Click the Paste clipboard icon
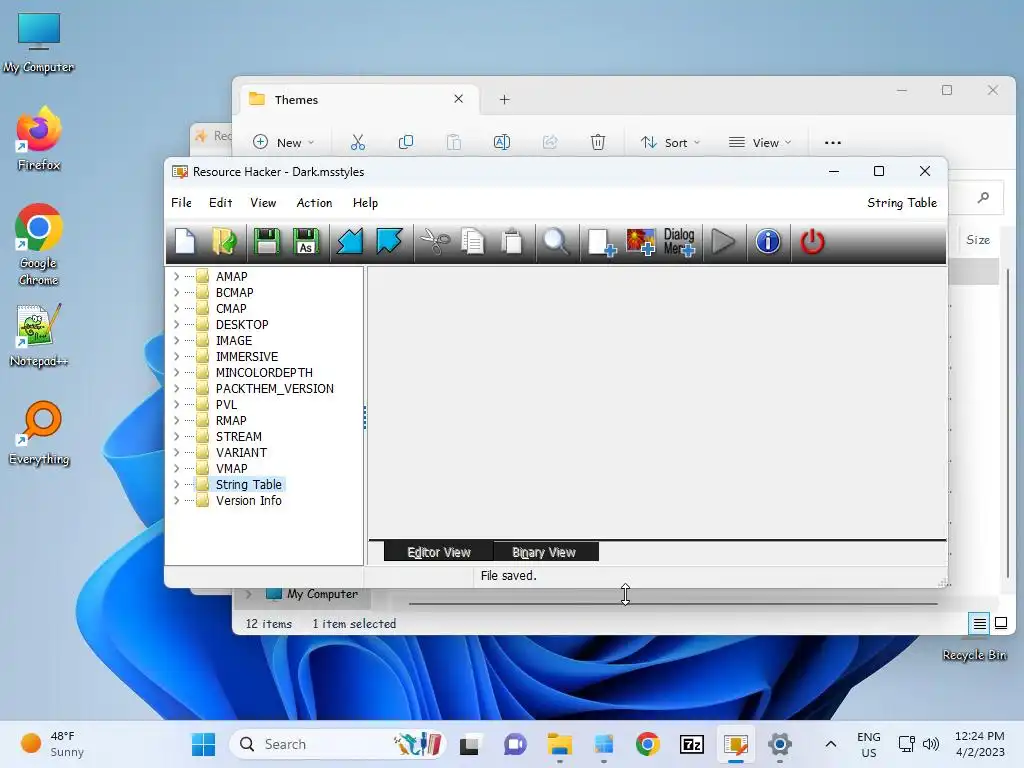The width and height of the screenshot is (1024, 768). point(513,242)
